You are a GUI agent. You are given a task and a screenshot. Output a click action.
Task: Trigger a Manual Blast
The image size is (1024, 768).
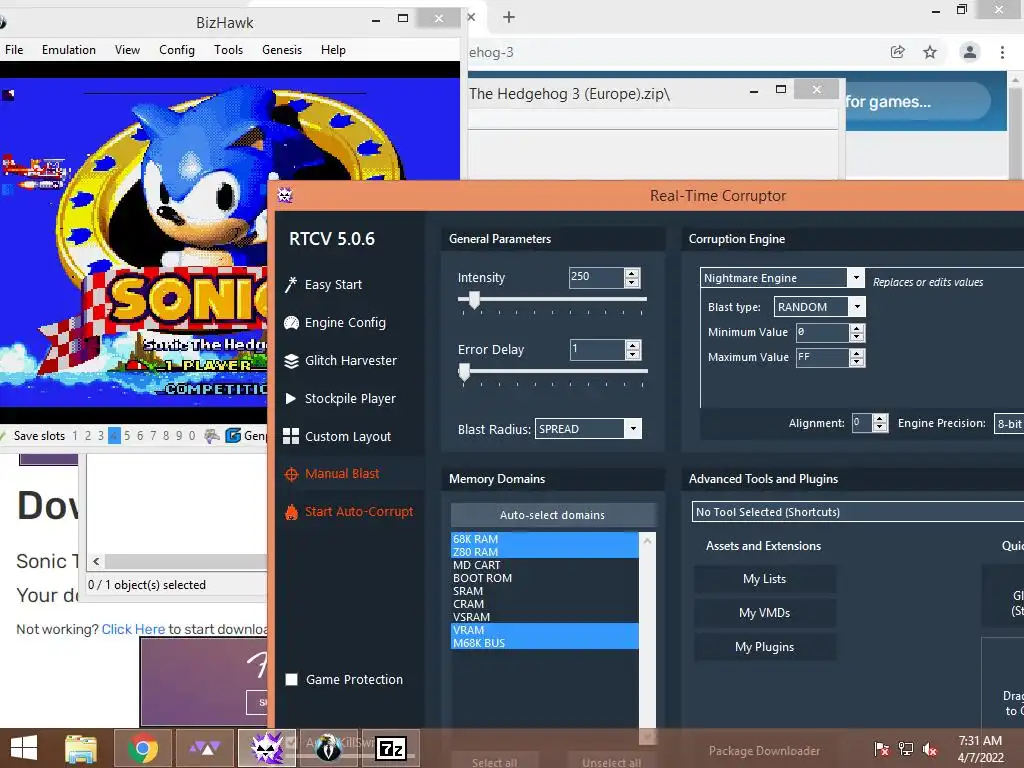click(332, 474)
